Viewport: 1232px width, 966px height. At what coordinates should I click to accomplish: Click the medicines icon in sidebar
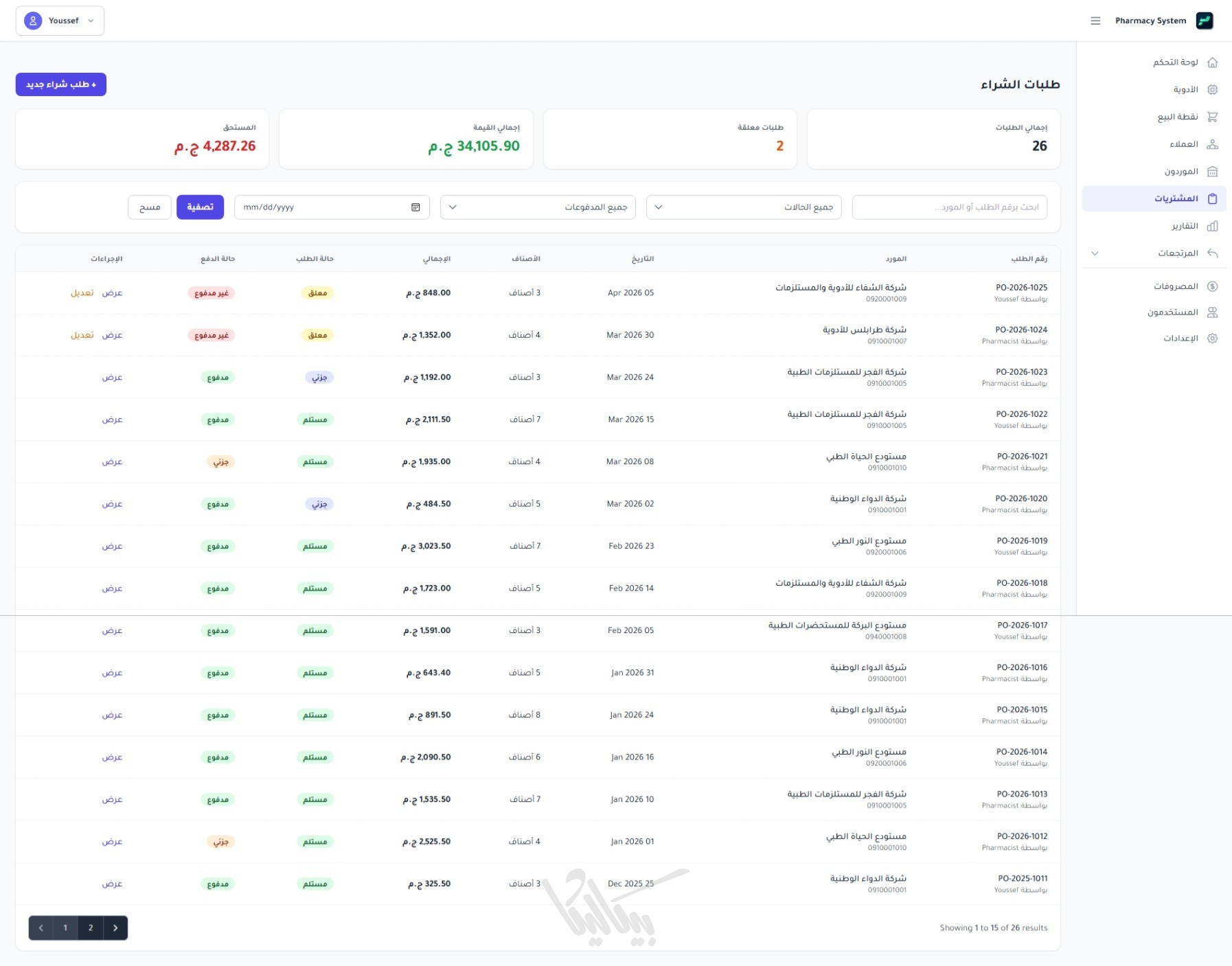point(1212,90)
